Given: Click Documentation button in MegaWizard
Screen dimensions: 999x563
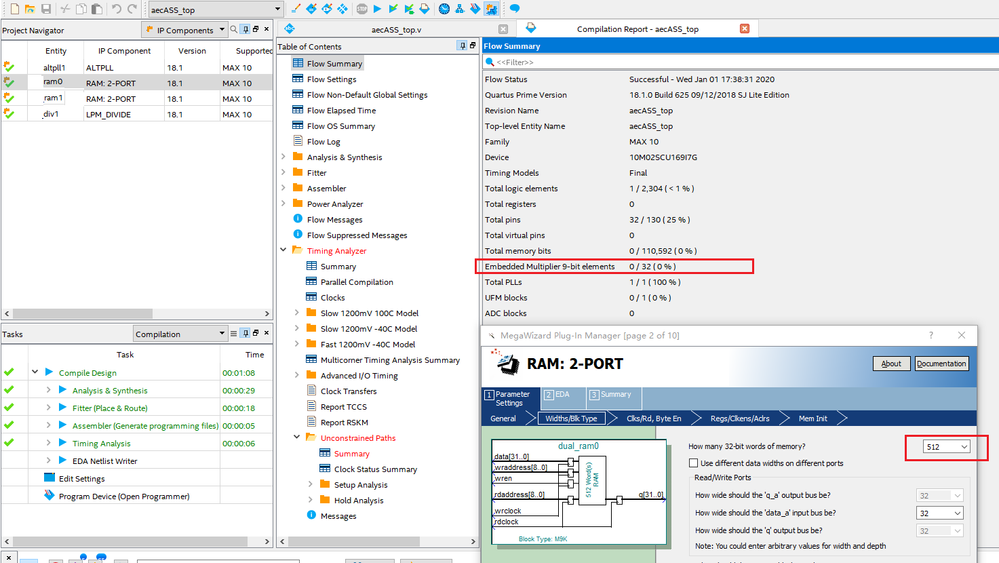Looking at the screenshot, I should [x=942, y=364].
